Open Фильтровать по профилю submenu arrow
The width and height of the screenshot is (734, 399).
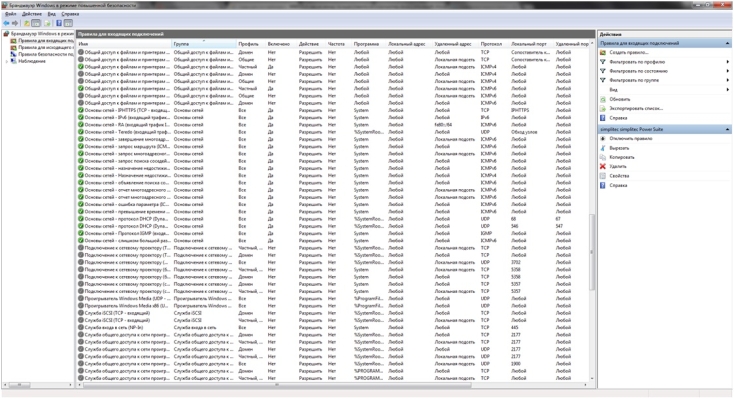[727, 62]
